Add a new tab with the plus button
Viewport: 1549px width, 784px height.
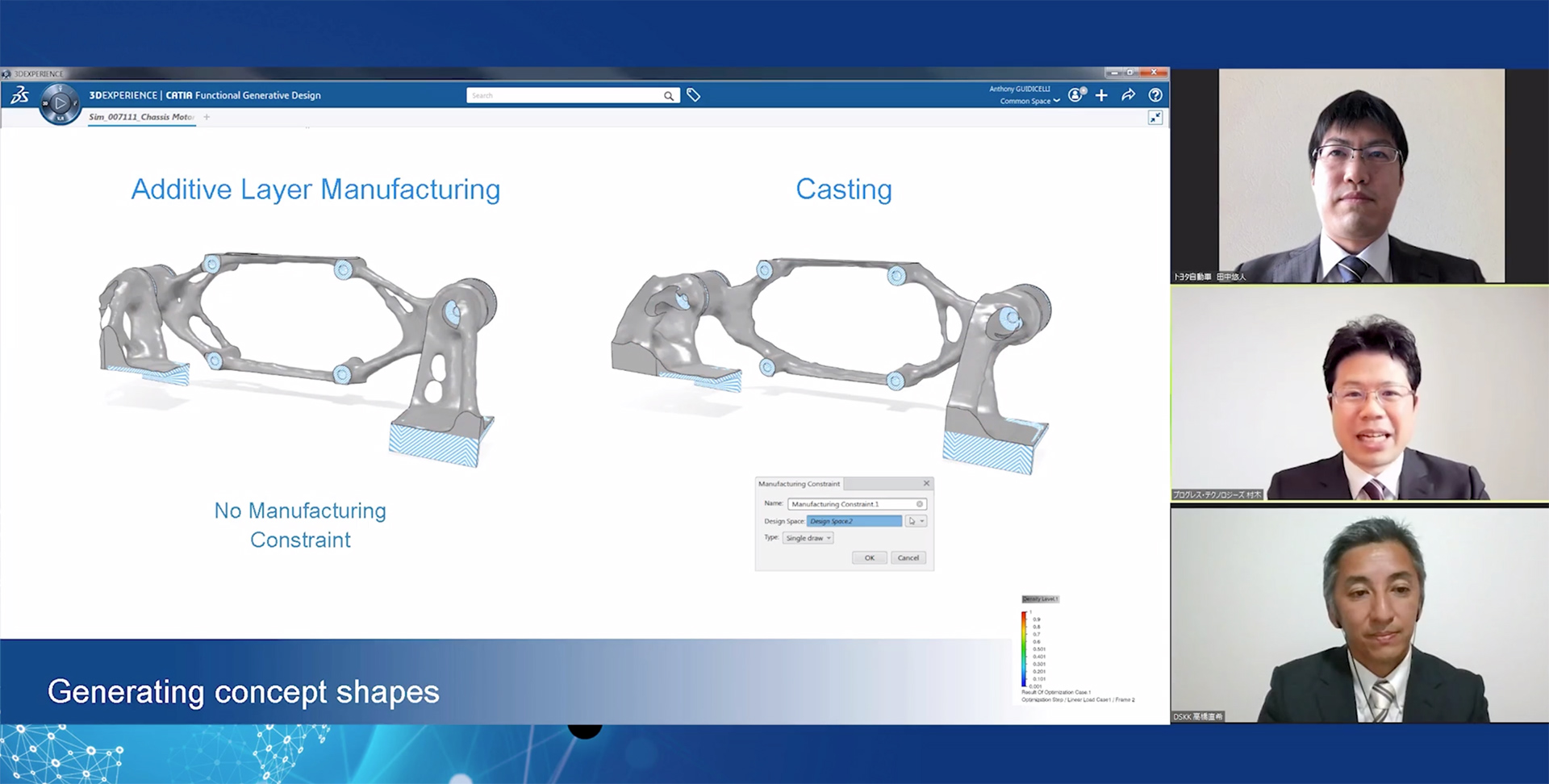point(207,117)
